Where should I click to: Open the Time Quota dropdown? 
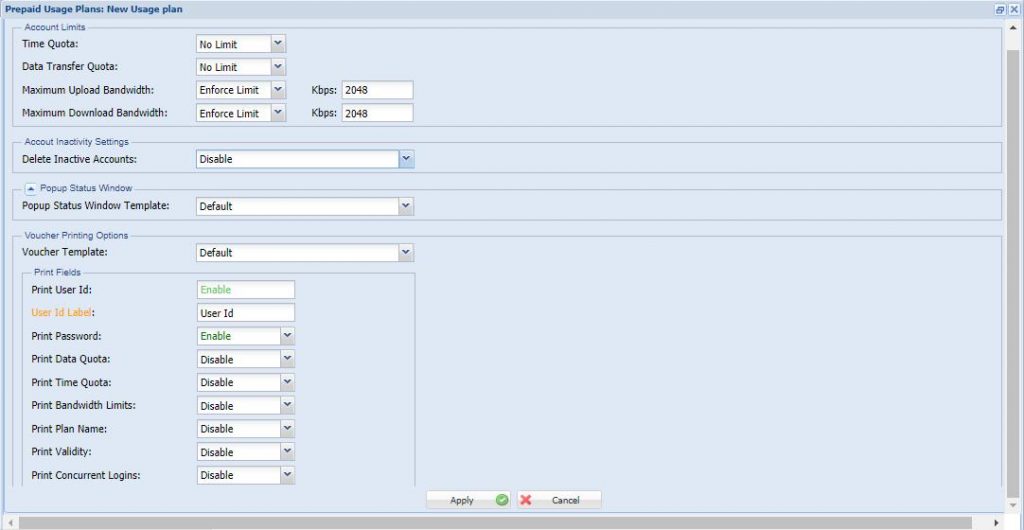[278, 44]
